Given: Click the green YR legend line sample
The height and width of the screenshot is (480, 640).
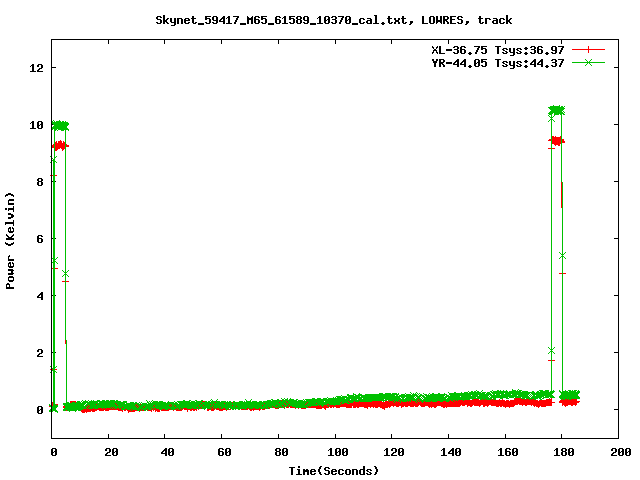Looking at the screenshot, I should click(x=588, y=62).
